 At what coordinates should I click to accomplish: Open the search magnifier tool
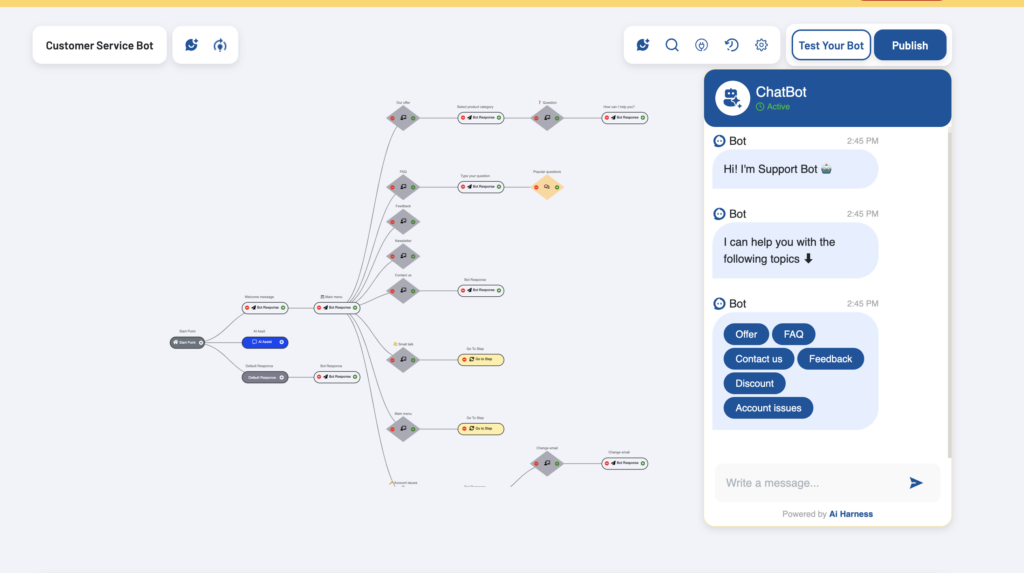pyautogui.click(x=672, y=45)
